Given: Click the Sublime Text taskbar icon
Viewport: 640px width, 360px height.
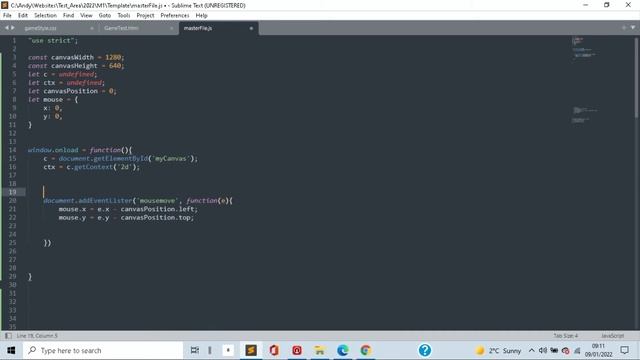Looking at the screenshot, I should (x=251, y=350).
